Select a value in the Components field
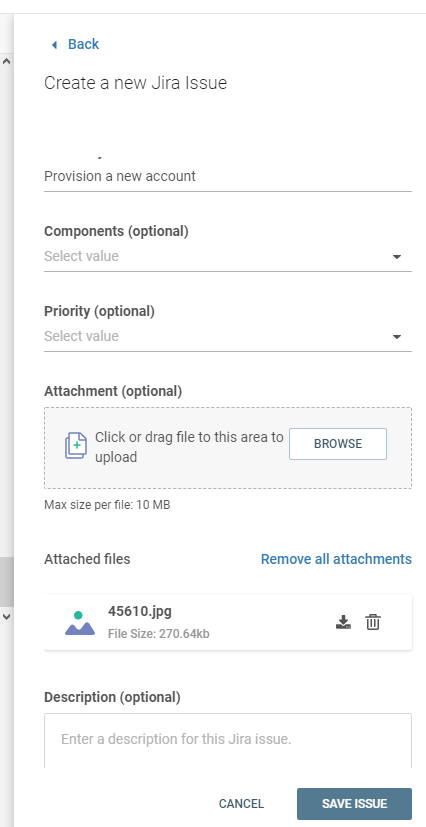The height and width of the screenshot is (827, 426). coord(228,257)
